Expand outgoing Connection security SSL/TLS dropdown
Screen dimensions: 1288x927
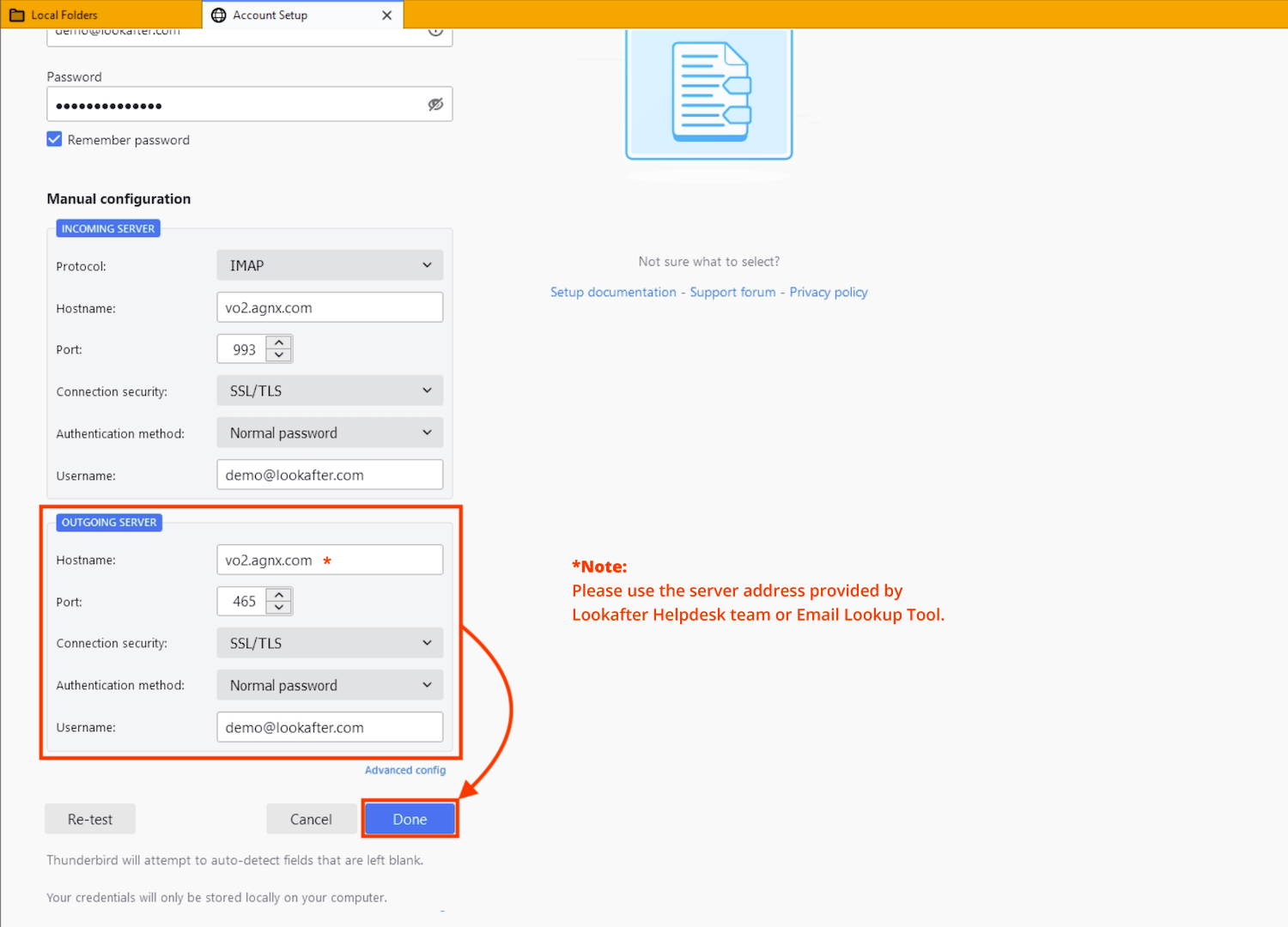pos(330,643)
